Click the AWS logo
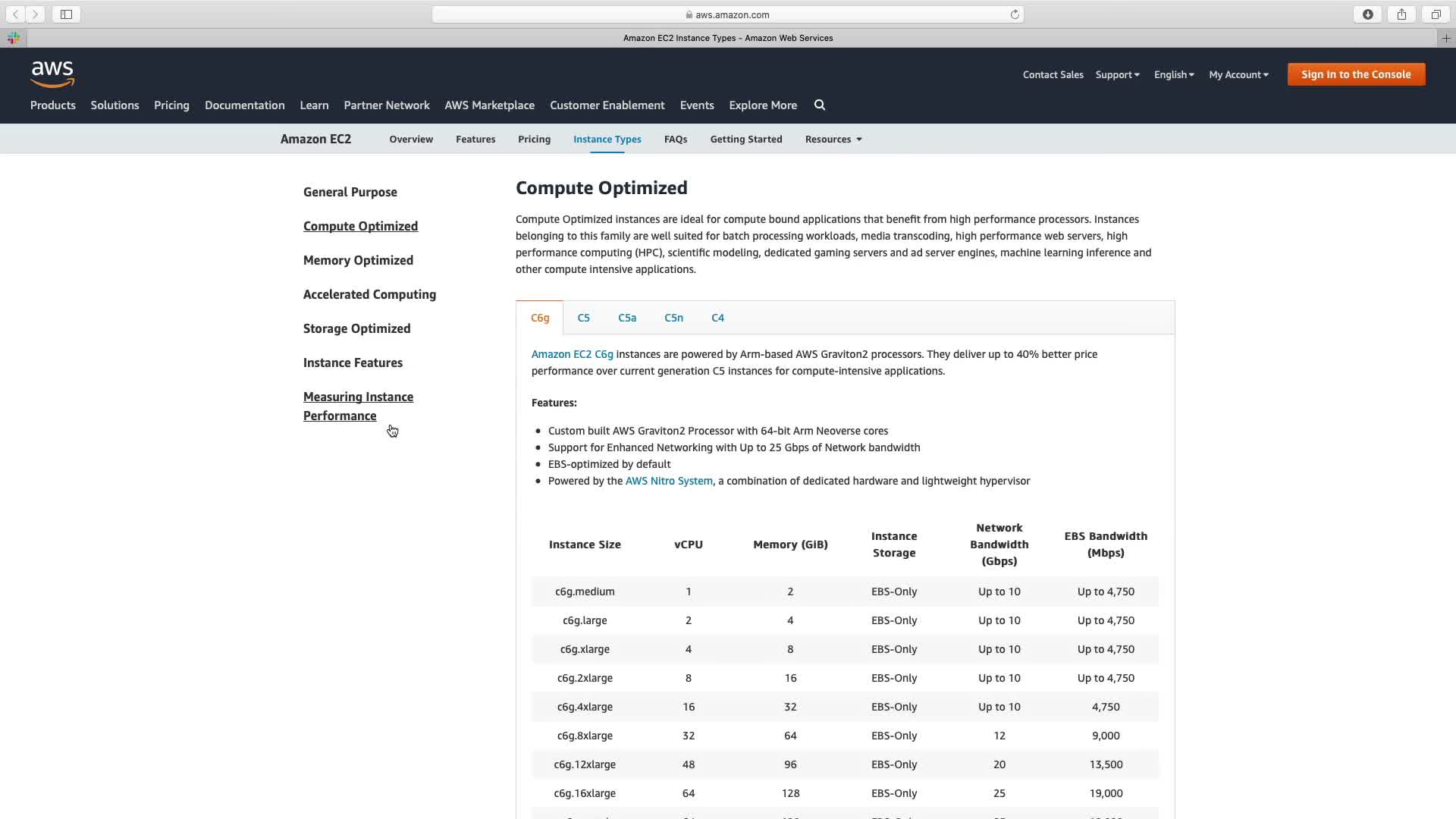The width and height of the screenshot is (1456, 819). (52, 74)
